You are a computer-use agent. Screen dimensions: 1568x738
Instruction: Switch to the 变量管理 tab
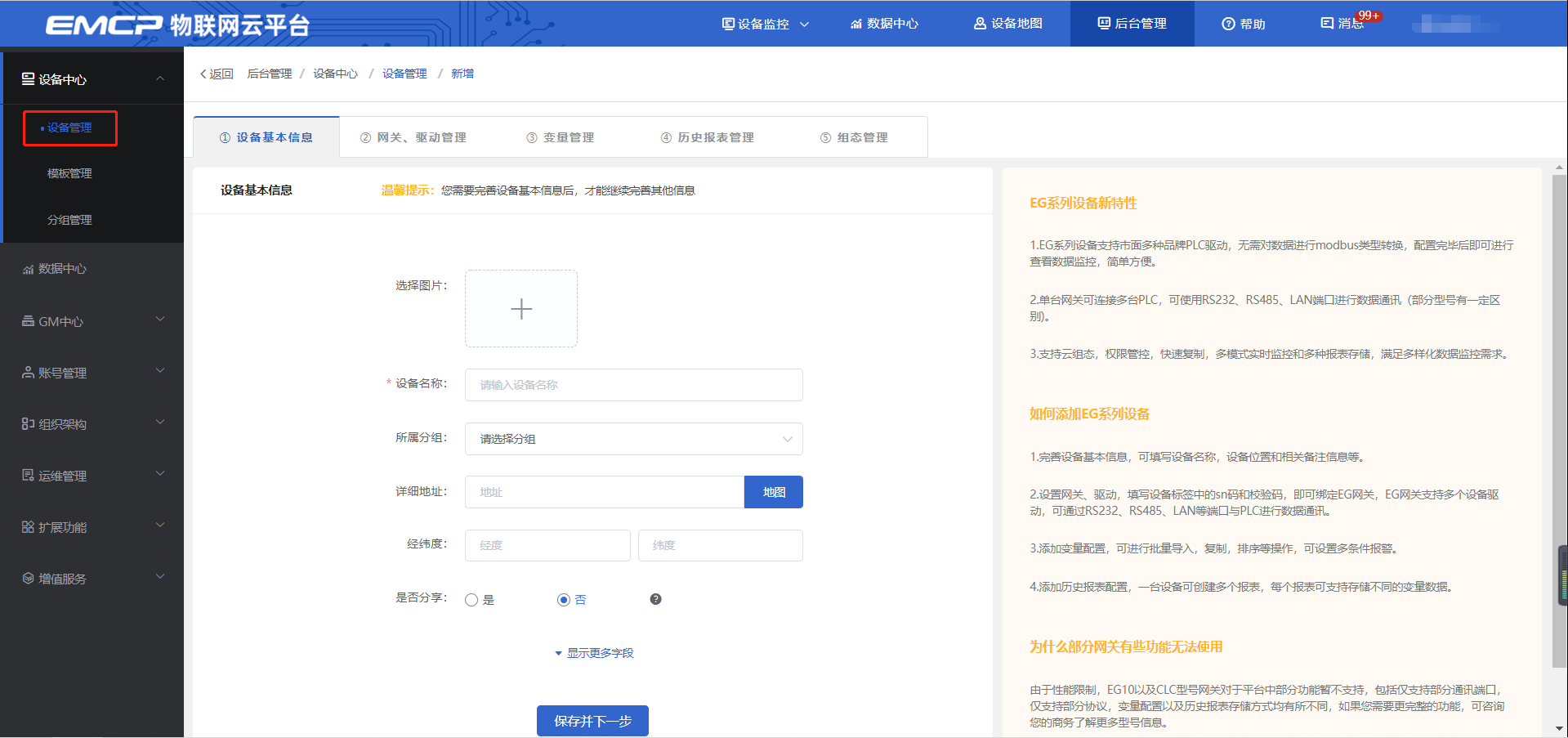tap(561, 136)
